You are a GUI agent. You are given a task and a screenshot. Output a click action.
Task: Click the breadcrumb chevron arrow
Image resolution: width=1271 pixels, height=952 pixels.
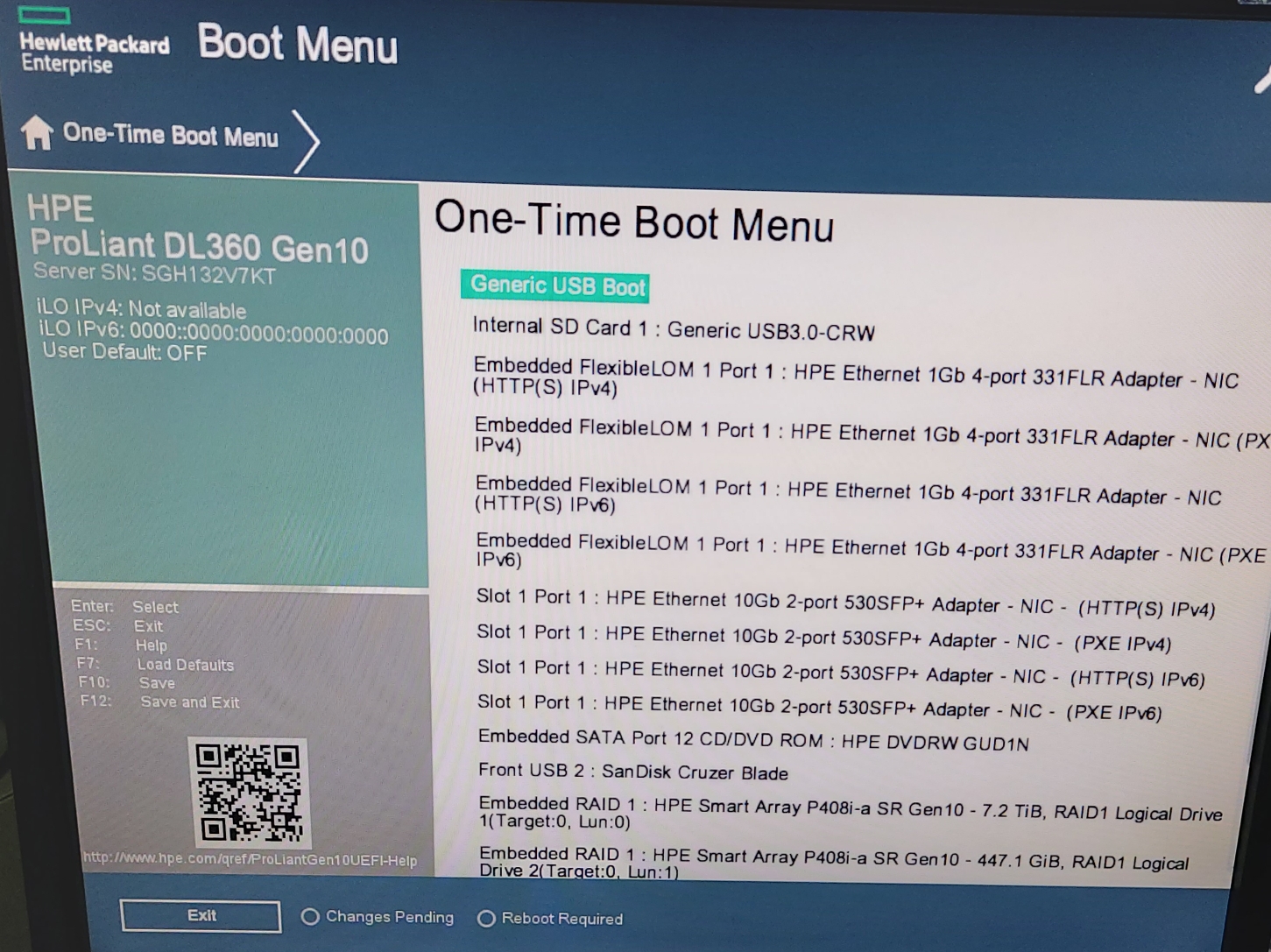(307, 140)
